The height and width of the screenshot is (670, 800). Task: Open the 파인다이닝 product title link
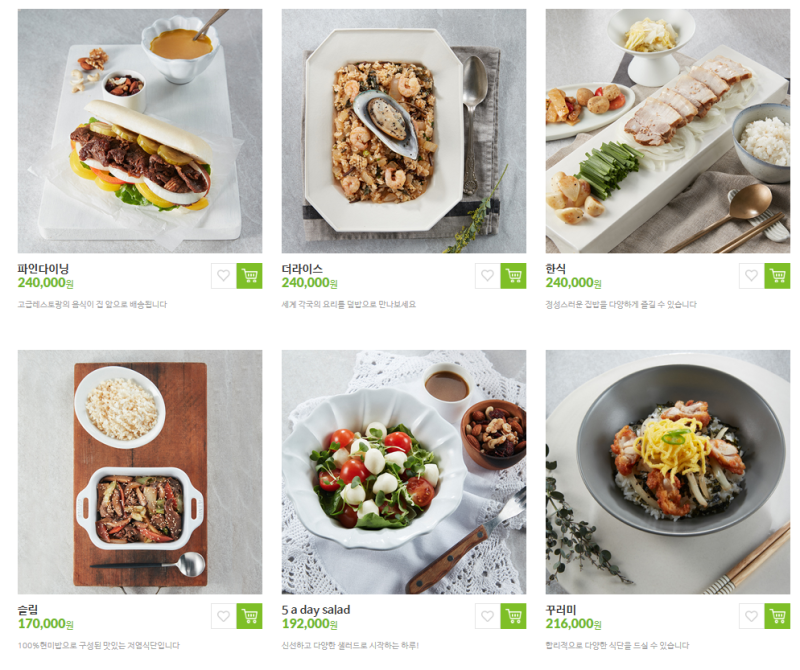point(43,268)
